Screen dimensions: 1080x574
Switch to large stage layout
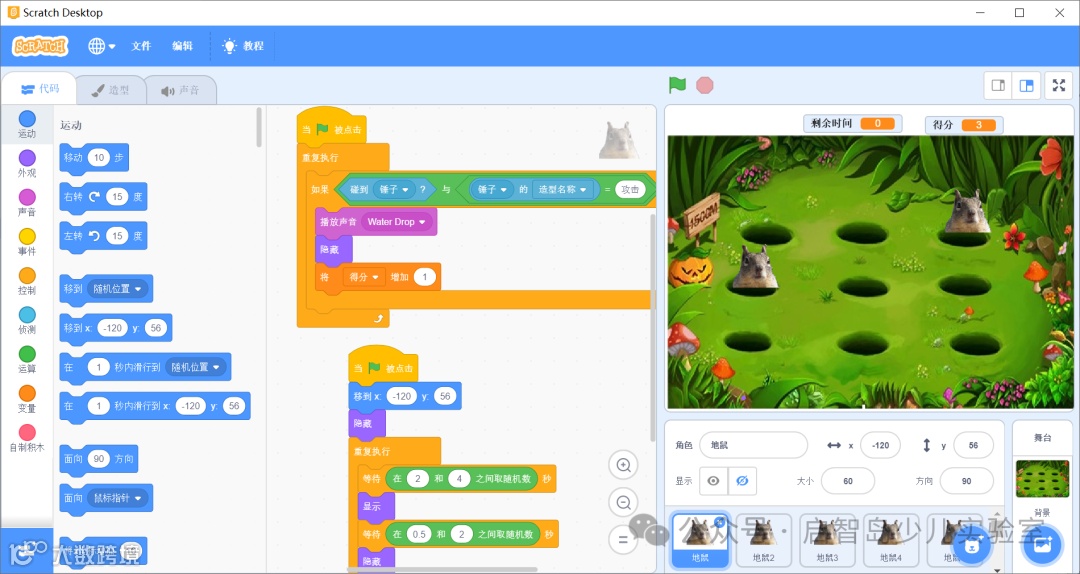pyautogui.click(x=1026, y=85)
